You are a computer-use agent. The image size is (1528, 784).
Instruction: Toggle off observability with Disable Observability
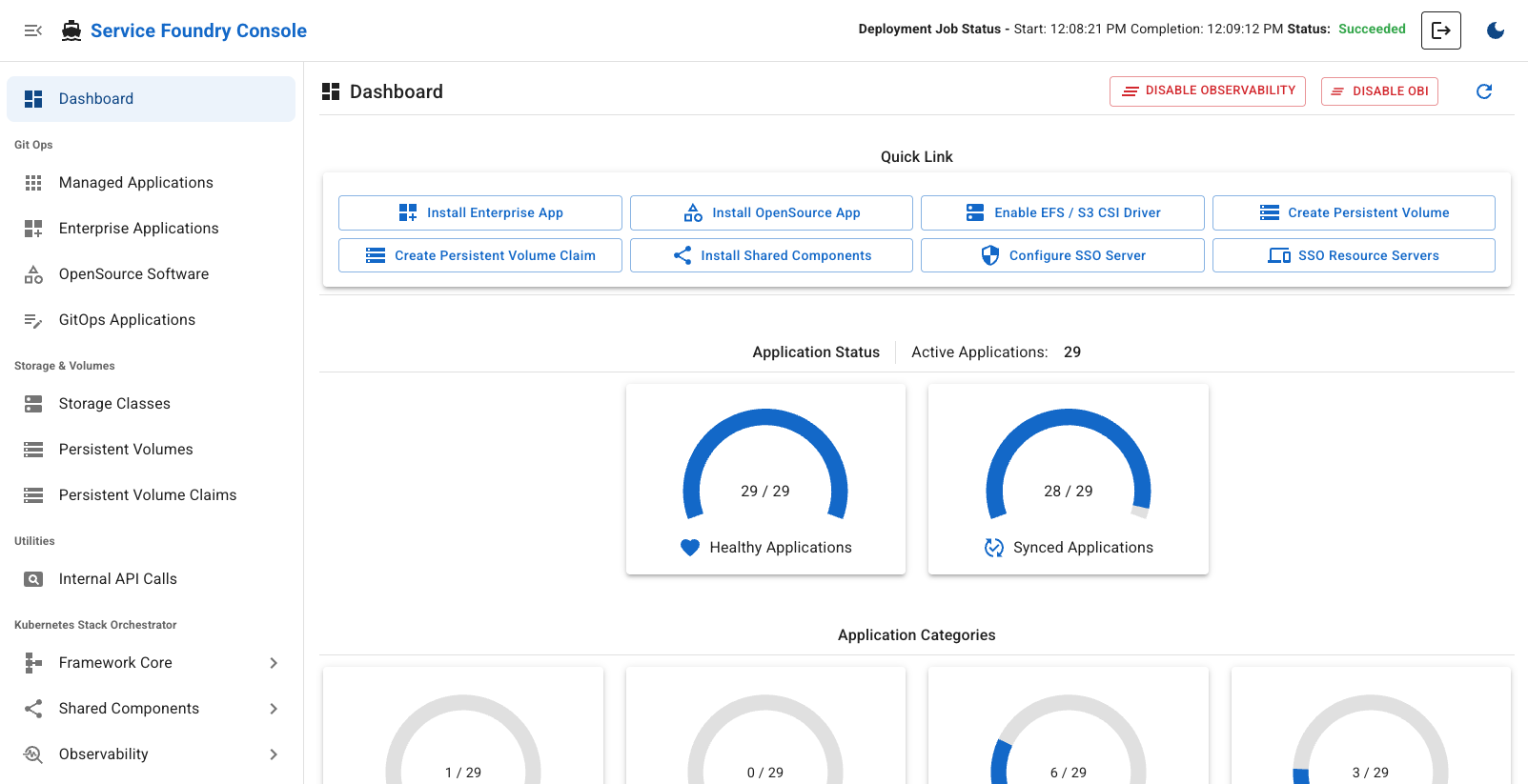coord(1207,91)
